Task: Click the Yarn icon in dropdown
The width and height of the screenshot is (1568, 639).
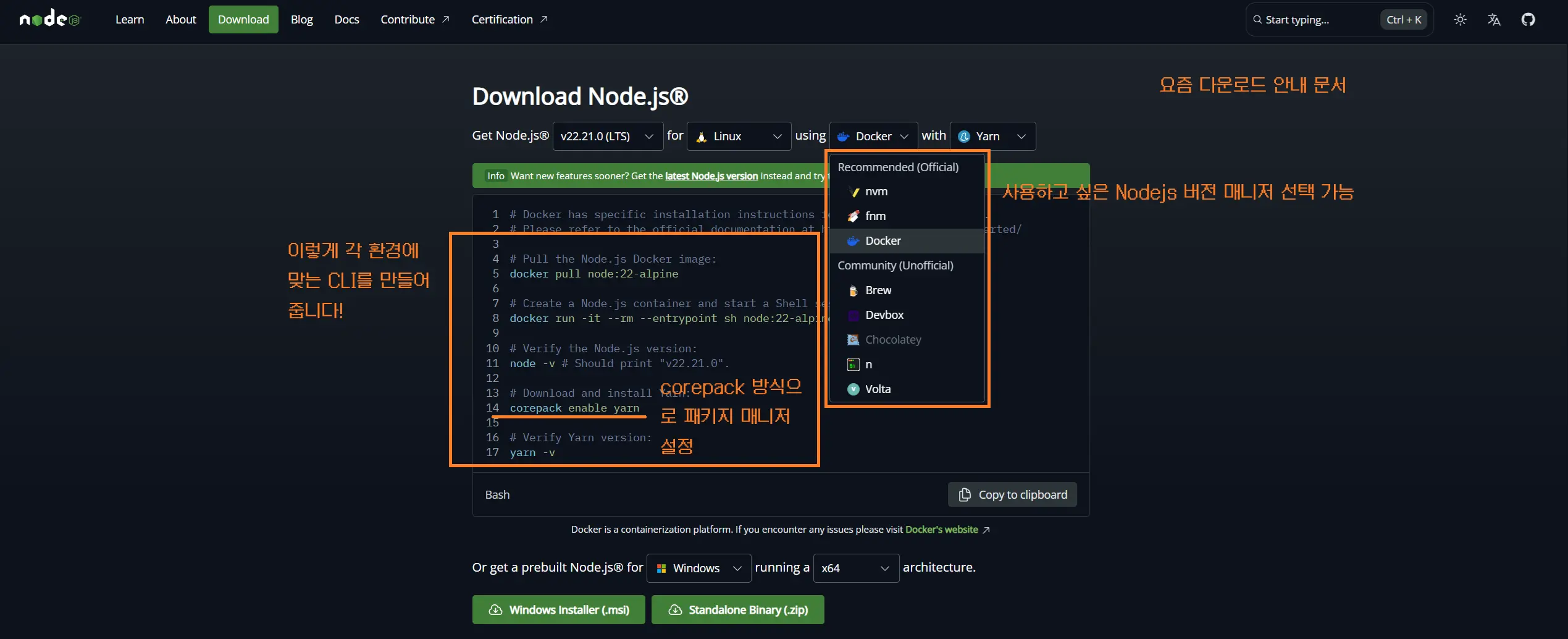Action: click(964, 137)
